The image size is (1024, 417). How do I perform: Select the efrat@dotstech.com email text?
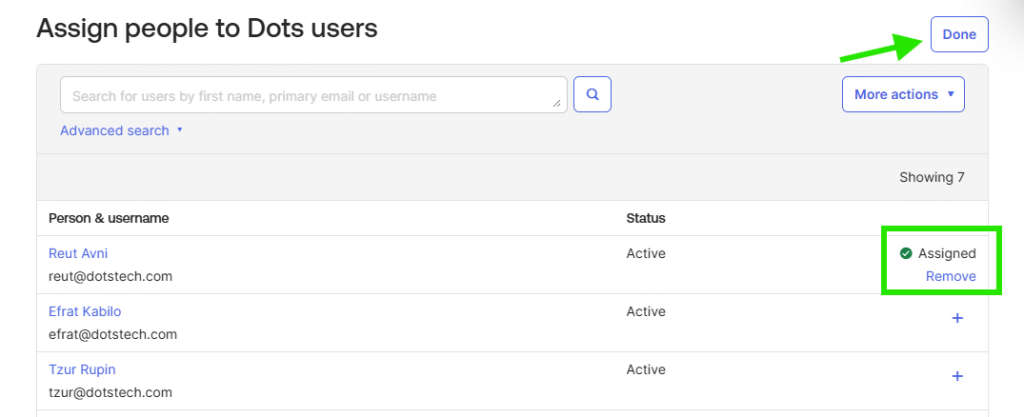(112, 335)
